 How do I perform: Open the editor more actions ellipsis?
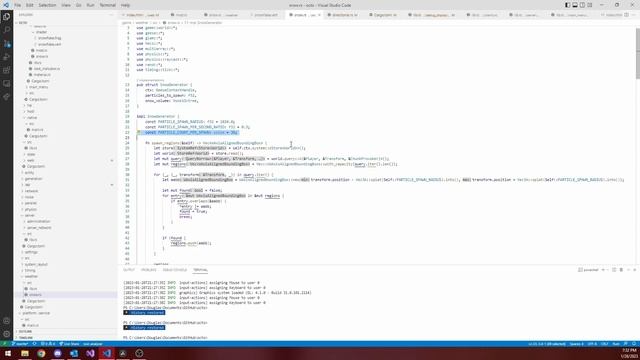(x=634, y=15)
